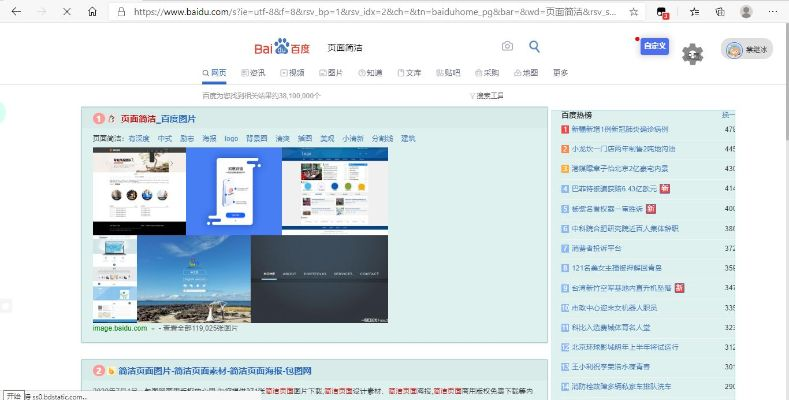Open the browser profile avatar in the toolbar

point(746,12)
